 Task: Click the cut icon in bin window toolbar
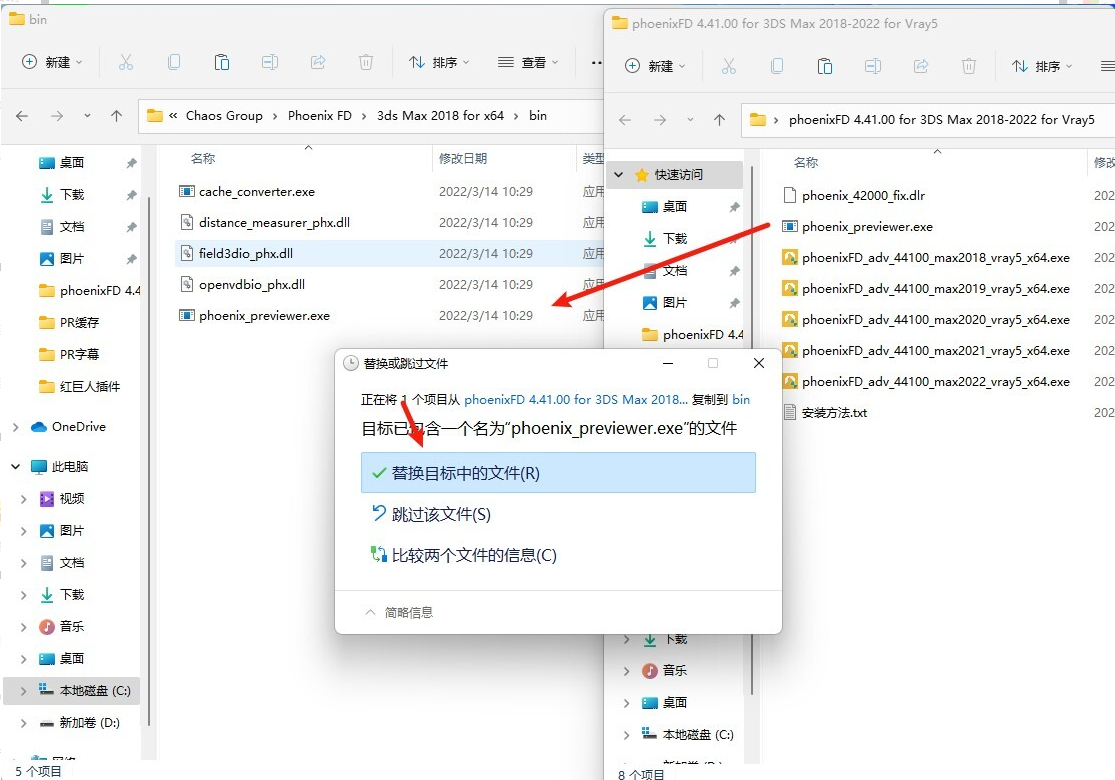point(126,63)
